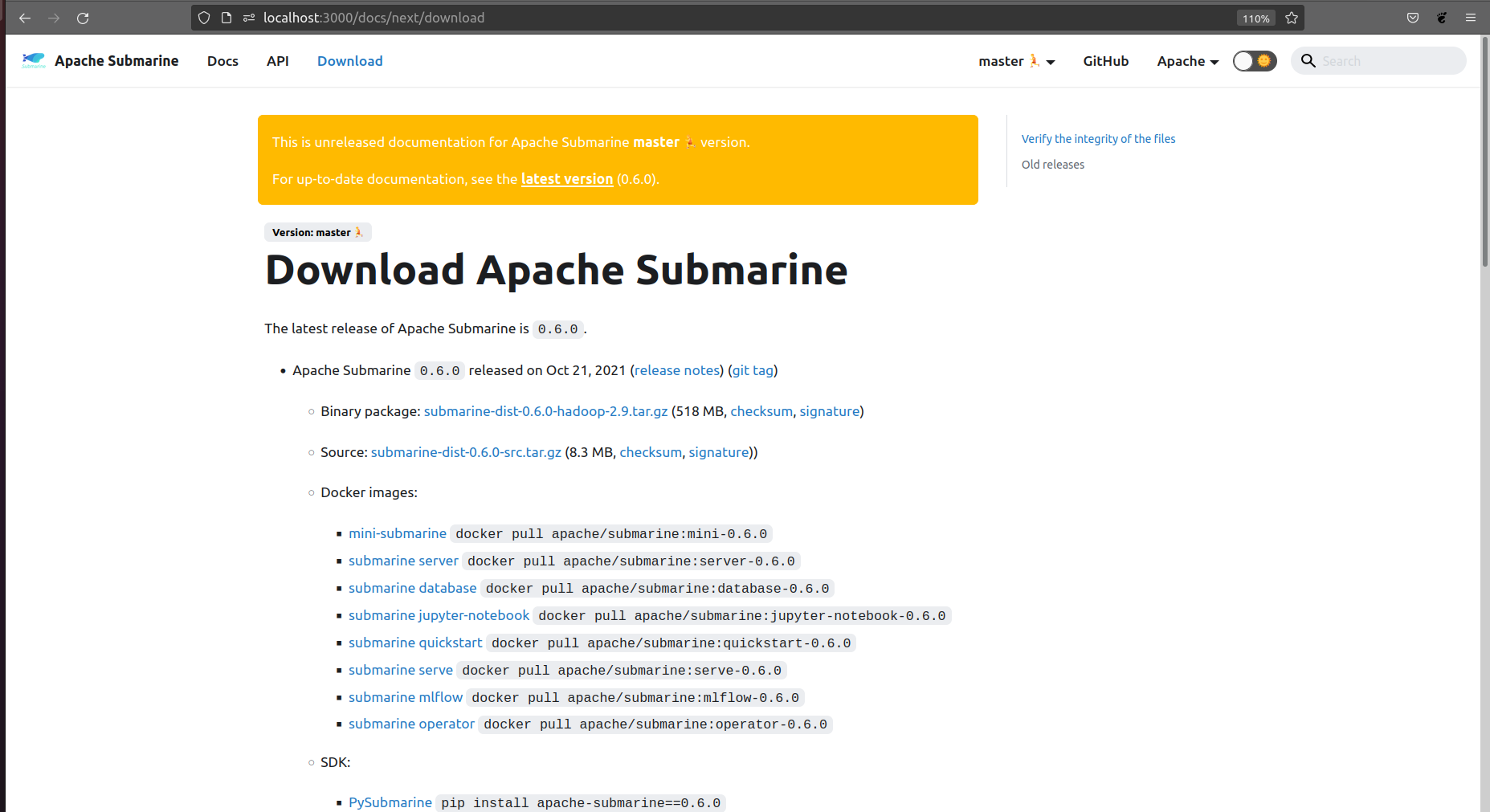The height and width of the screenshot is (812, 1490).
Task: Open the API navbar item
Action: pyautogui.click(x=278, y=61)
